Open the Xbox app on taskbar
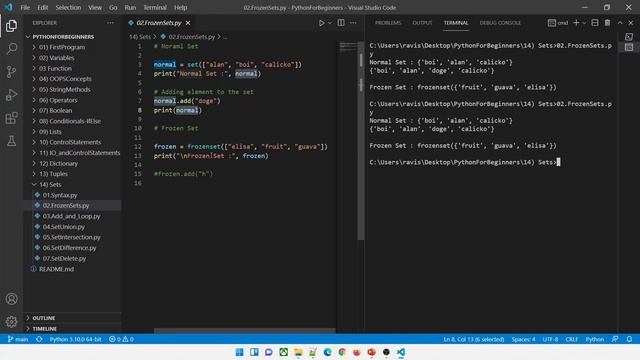 pos(283,352)
